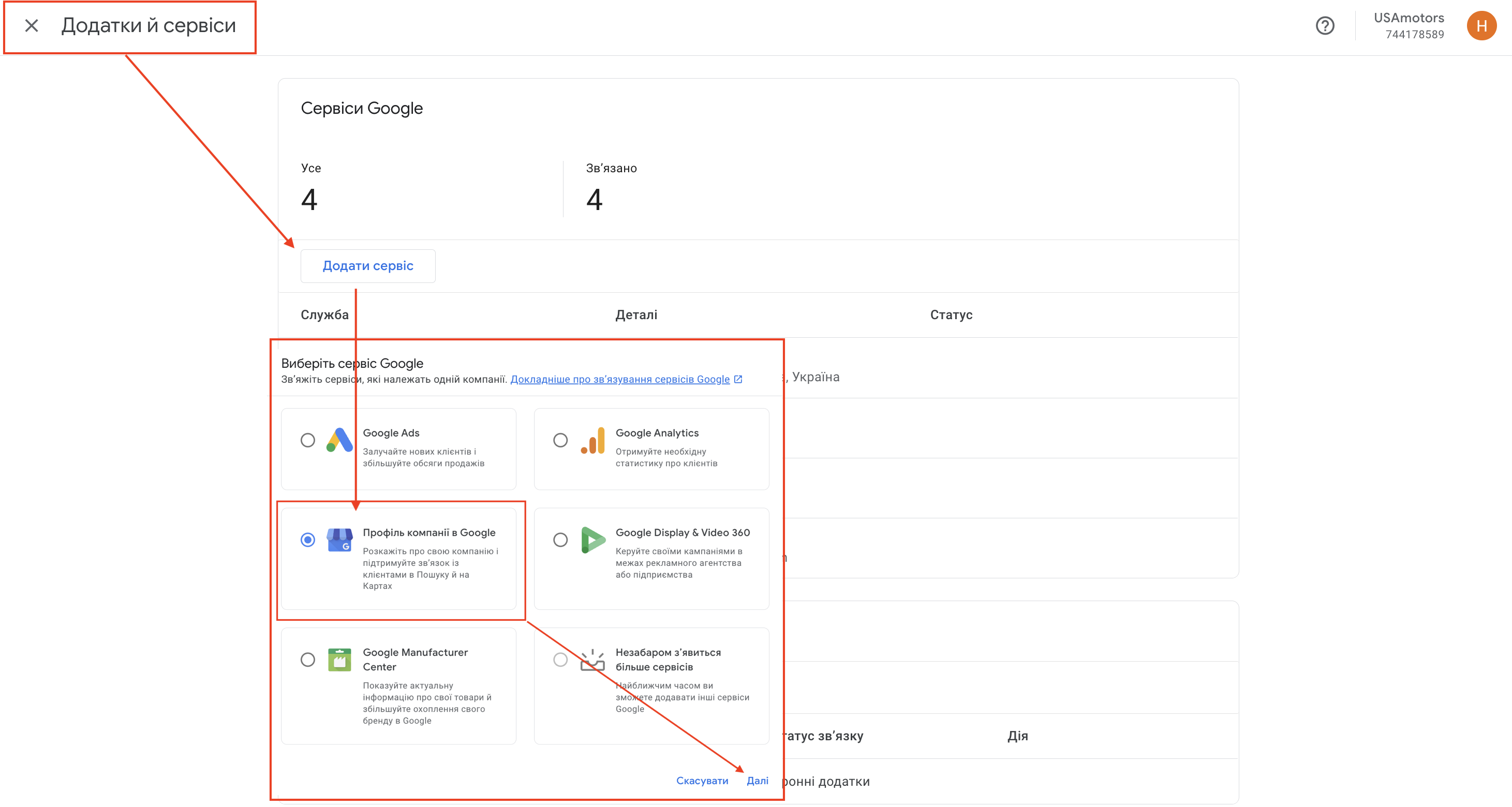1512x807 pixels.
Task: Click the Залучайте нових клієнтів description text
Action: [x=424, y=458]
